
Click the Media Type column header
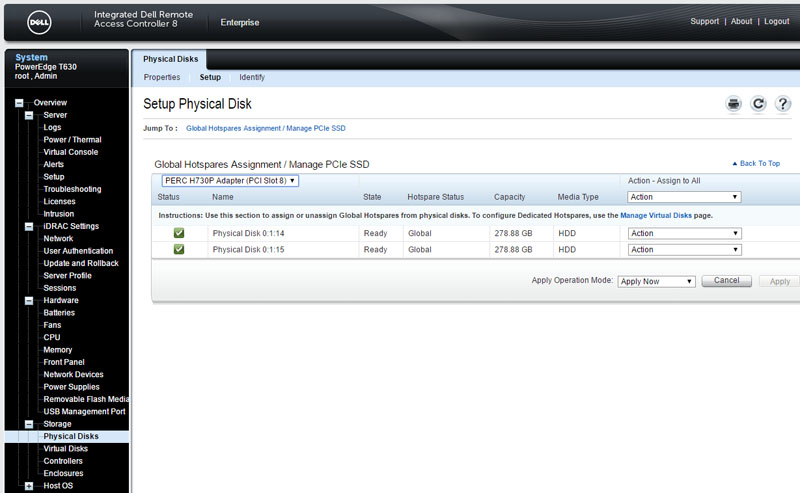[578, 197]
